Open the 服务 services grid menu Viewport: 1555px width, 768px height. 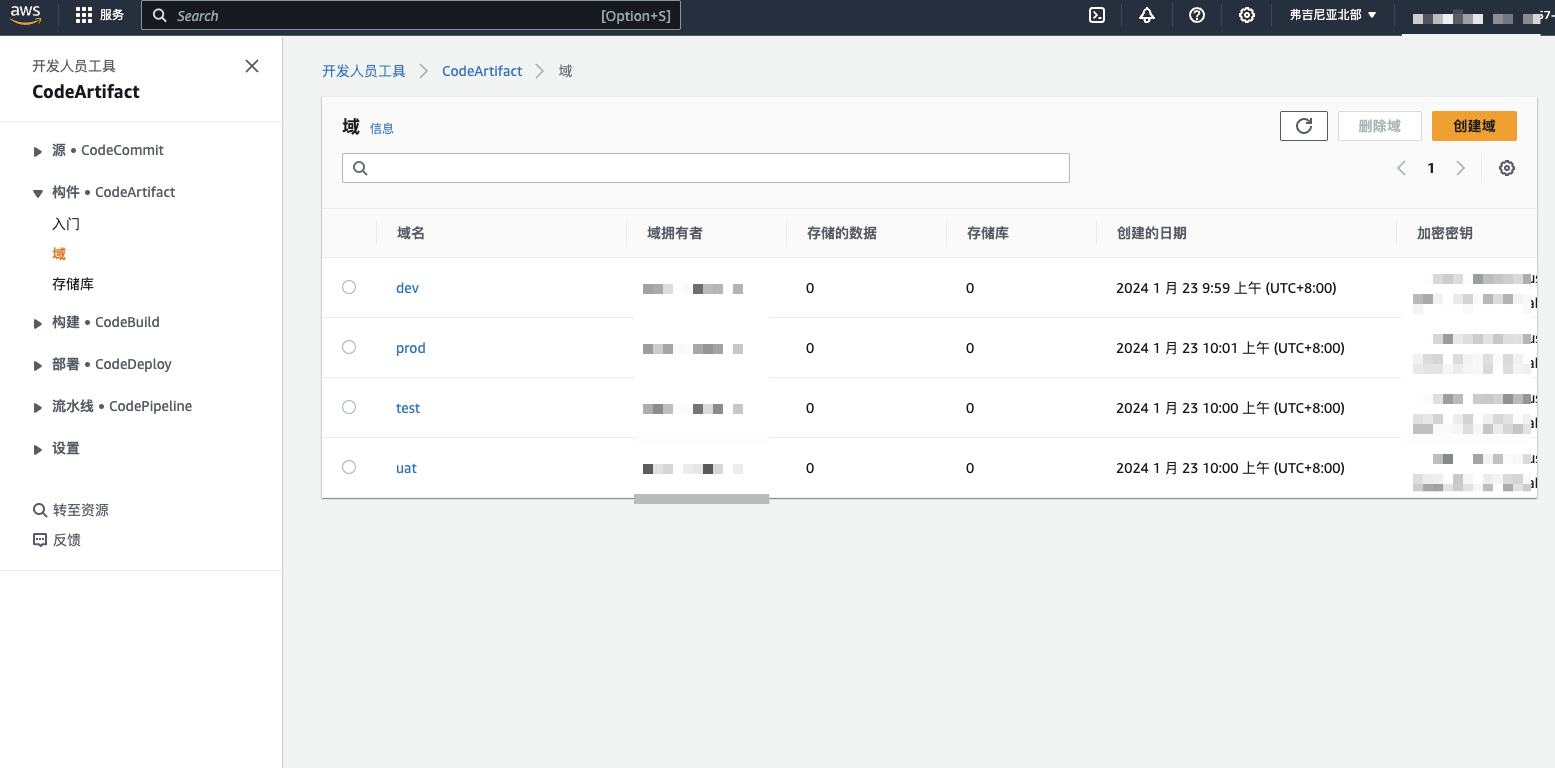(100, 15)
